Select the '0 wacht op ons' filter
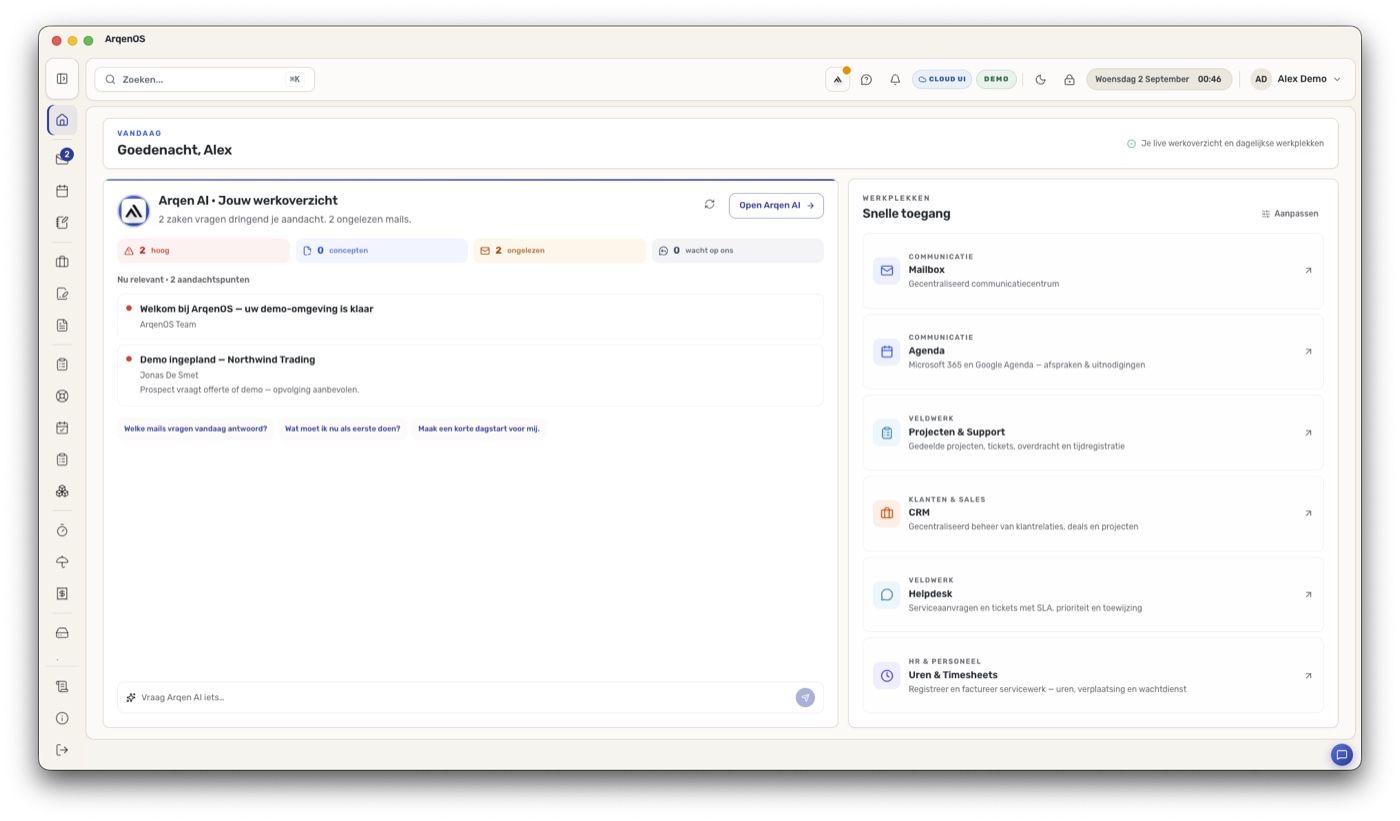This screenshot has width=1400, height=821. [x=737, y=251]
